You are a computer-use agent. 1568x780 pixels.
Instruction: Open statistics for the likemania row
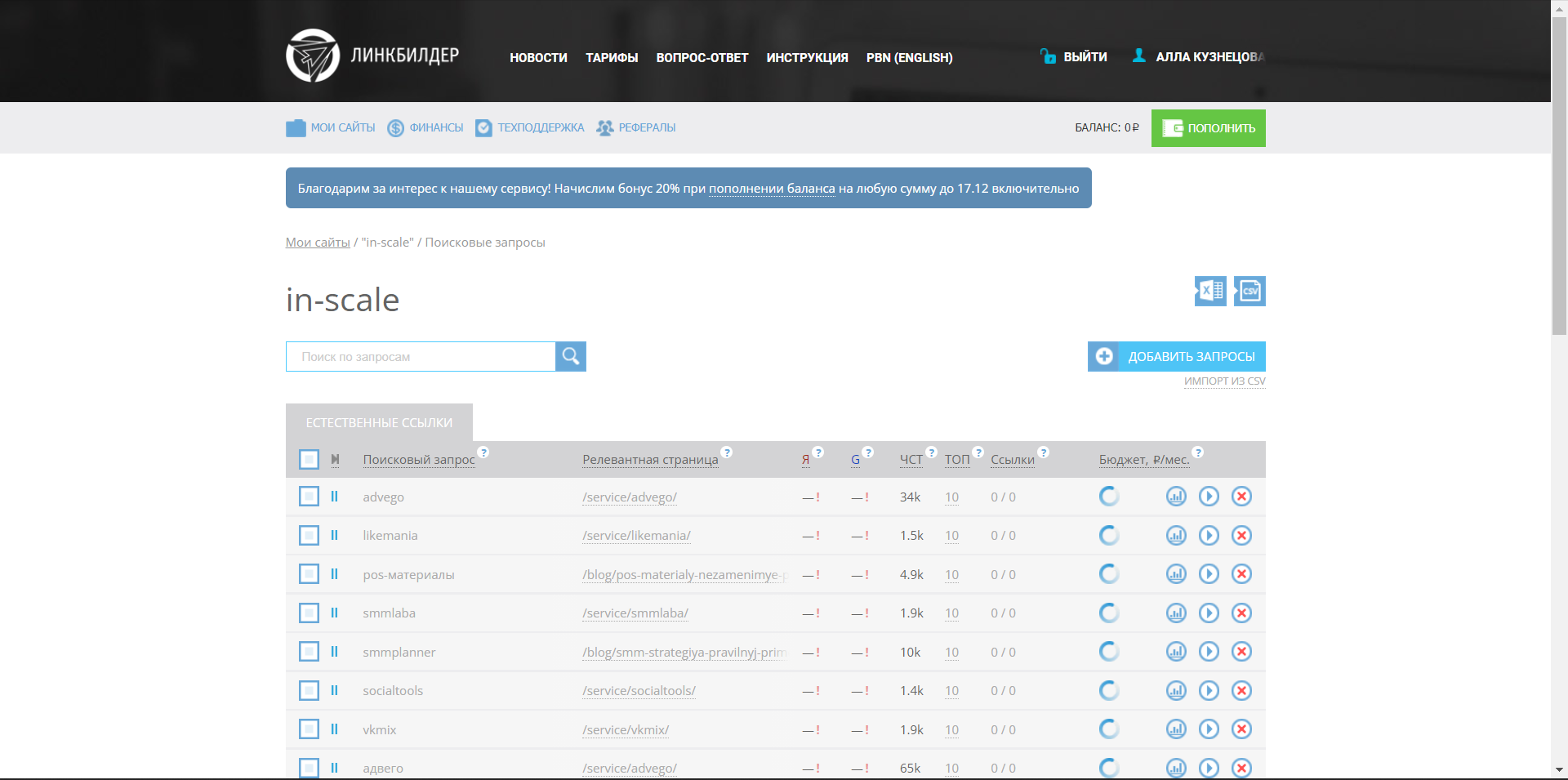point(1176,535)
